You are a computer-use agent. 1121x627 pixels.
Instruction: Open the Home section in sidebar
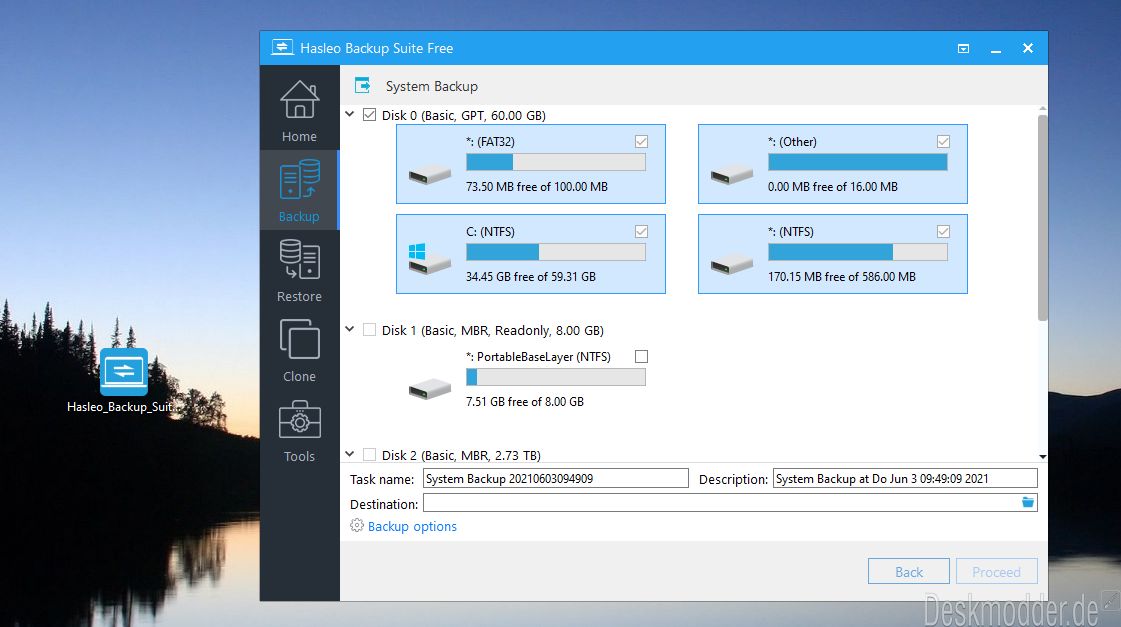(300, 109)
